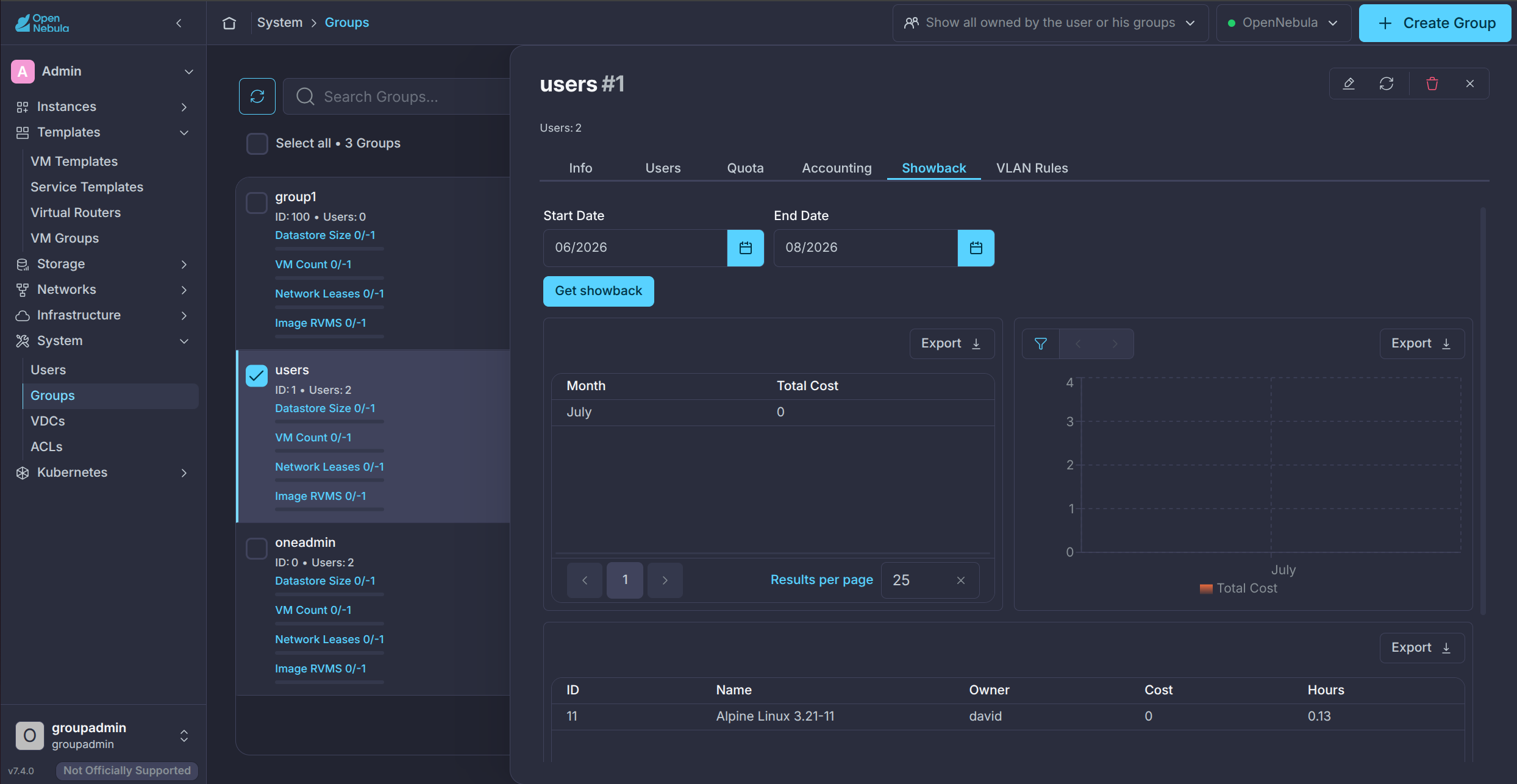This screenshot has height=784, width=1517.
Task: Open ACLs in sidebar
Action: coord(46,447)
